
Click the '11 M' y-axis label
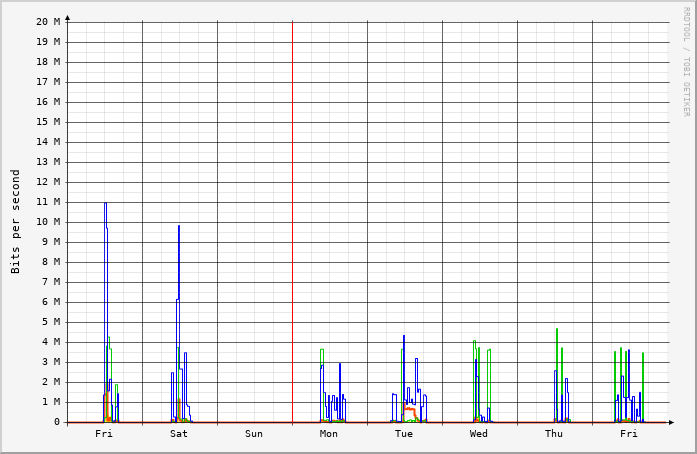[x=48, y=202]
